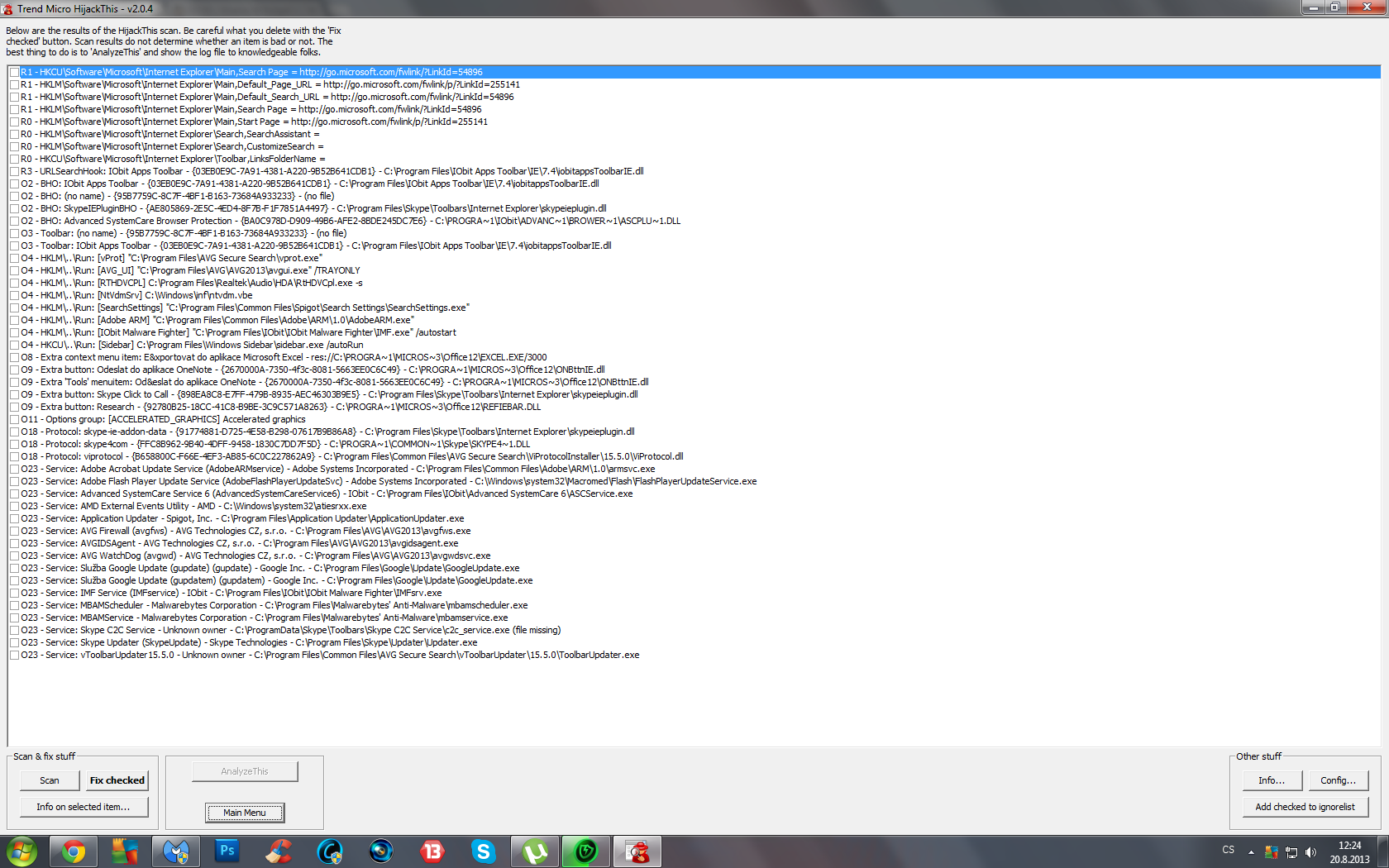Check the O4 NtVdmSrv ntvdm.vbe entry
This screenshot has height=868, width=1389.
[15, 296]
